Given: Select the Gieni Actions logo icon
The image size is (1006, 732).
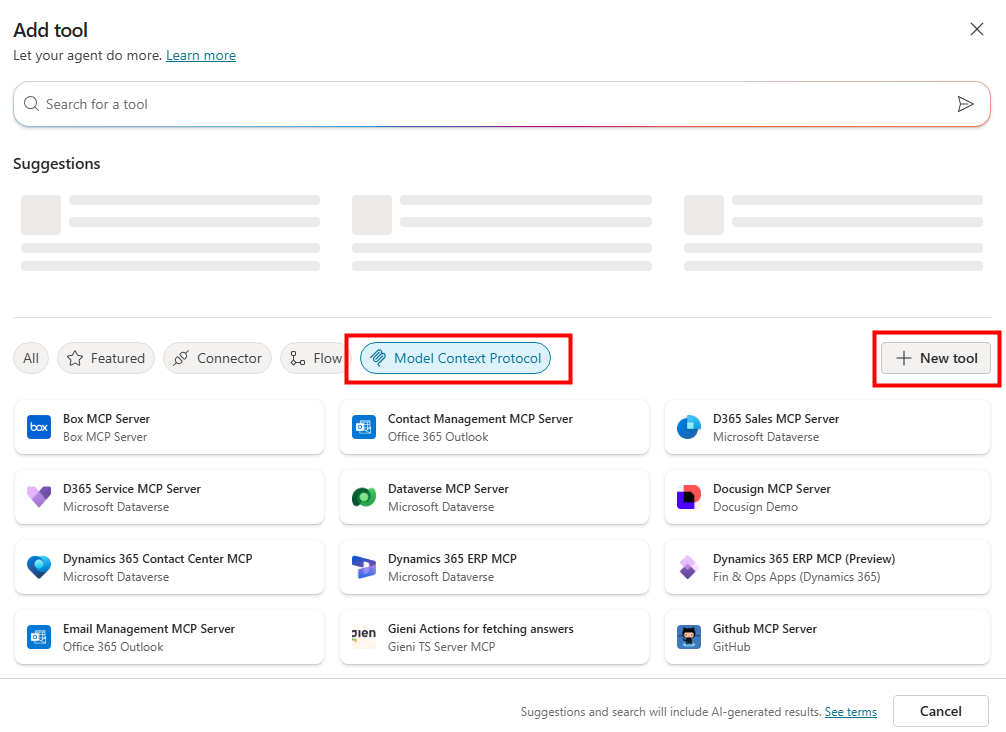Looking at the screenshot, I should click(x=364, y=637).
